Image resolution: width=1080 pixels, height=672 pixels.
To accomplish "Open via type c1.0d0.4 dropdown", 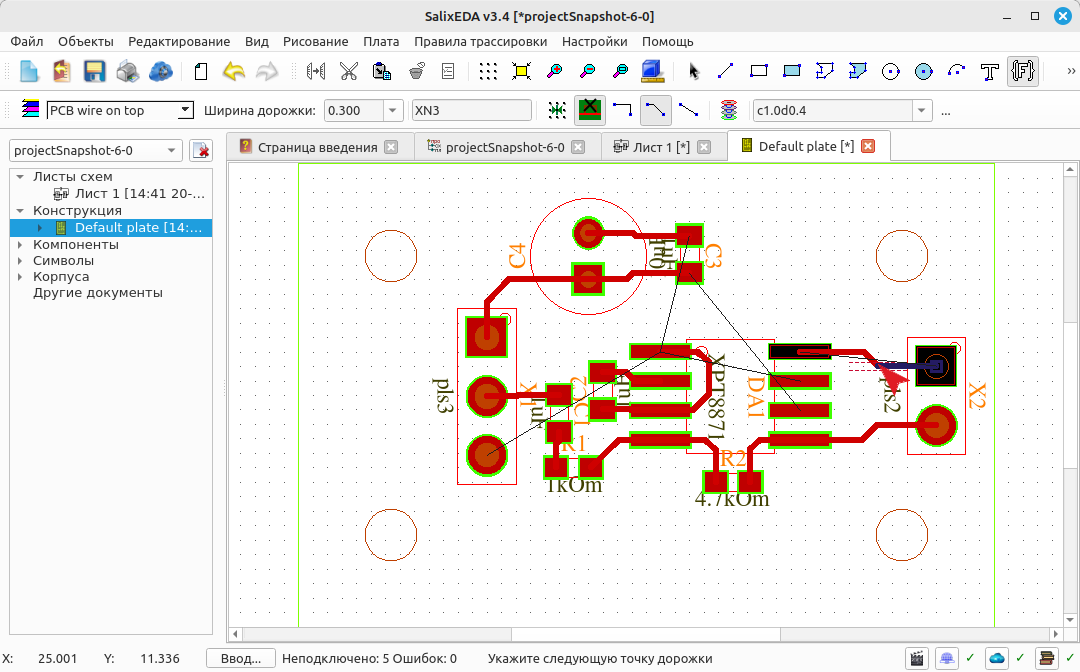I will click(922, 110).
